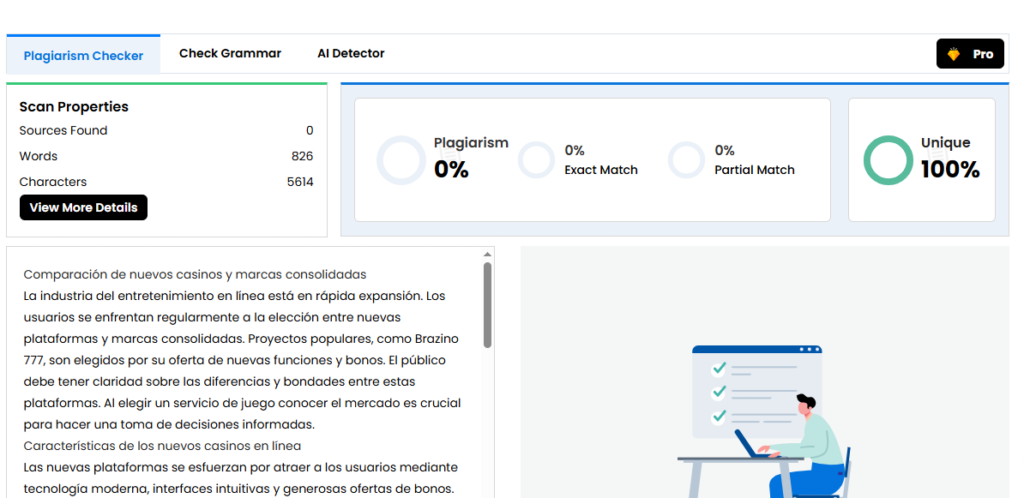Image resolution: width=1024 pixels, height=498 pixels.
Task: Switch to the Plagiarism Checker tab
Action: click(x=83, y=55)
